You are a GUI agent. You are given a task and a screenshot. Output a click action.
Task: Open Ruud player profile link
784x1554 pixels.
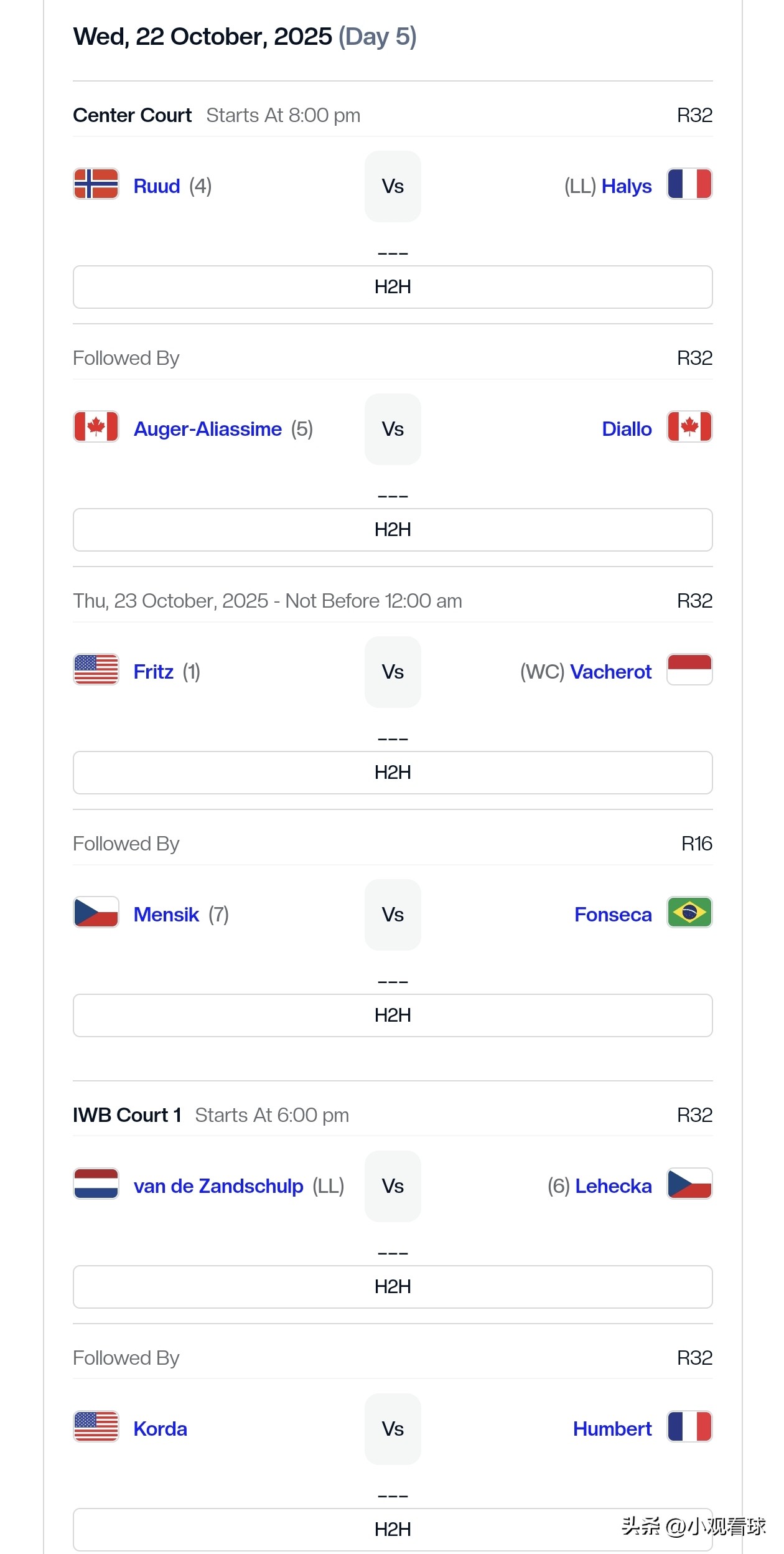tap(157, 186)
